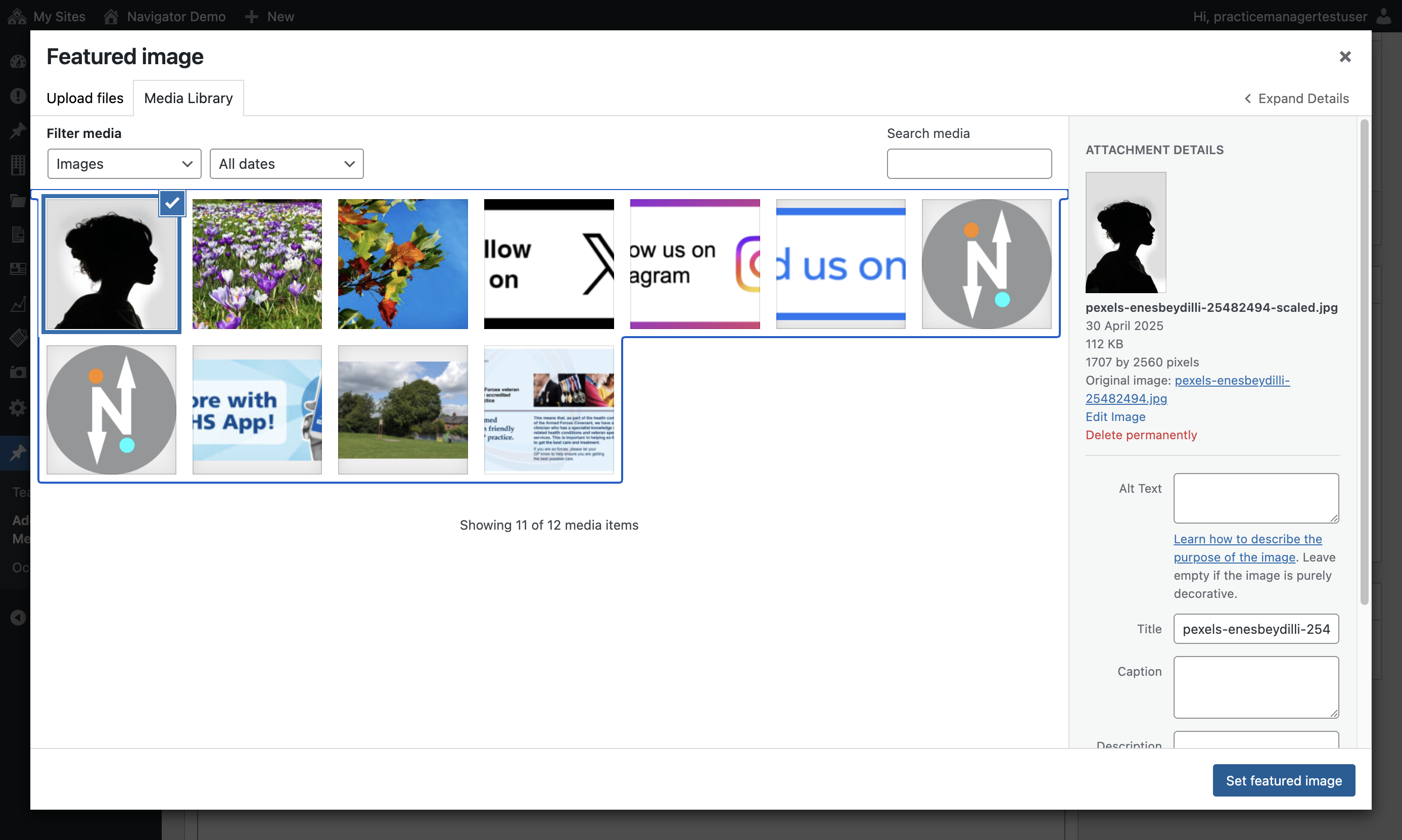Select the forces veteran friendly practice thumbnail

point(549,410)
